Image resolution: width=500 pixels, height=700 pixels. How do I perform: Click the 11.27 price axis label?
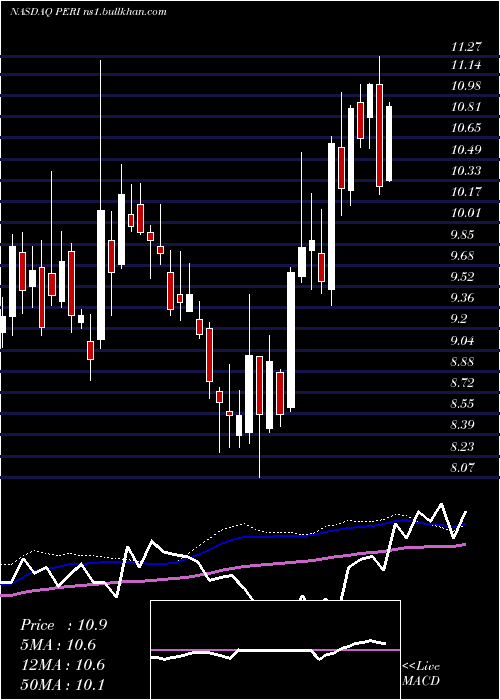466,46
